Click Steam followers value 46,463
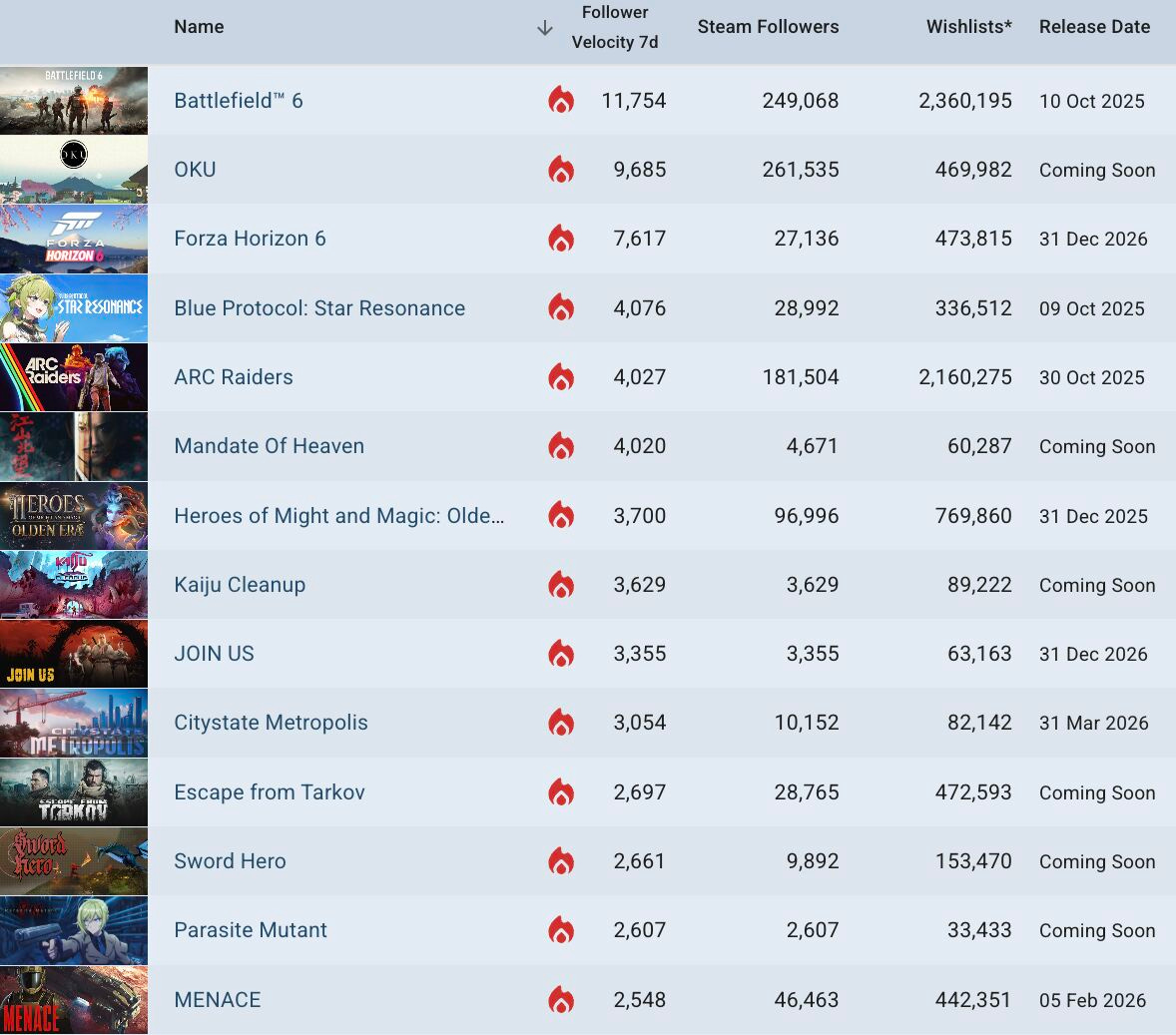1176x1035 pixels. tap(807, 1000)
